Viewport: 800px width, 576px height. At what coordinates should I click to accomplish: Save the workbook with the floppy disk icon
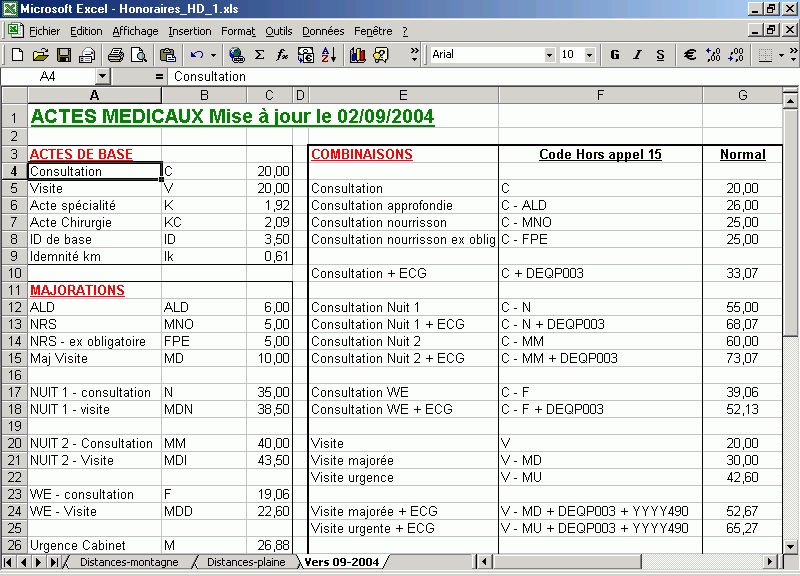click(64, 55)
